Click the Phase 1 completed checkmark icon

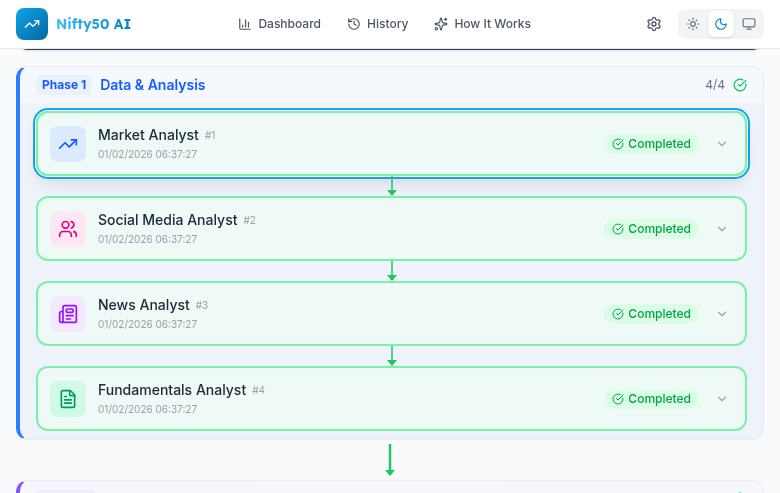(x=740, y=85)
